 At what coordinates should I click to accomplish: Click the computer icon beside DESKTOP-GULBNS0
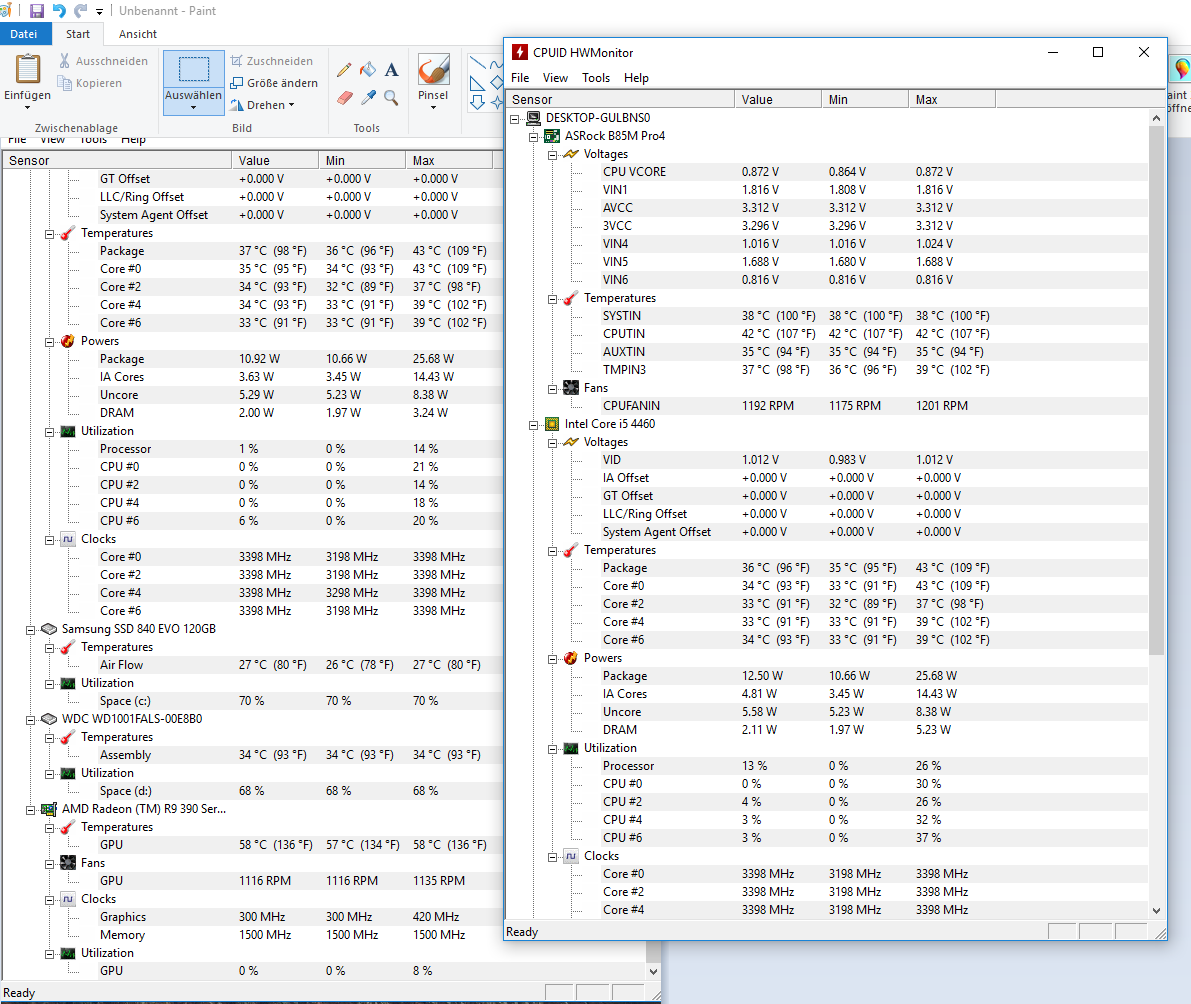(x=533, y=118)
